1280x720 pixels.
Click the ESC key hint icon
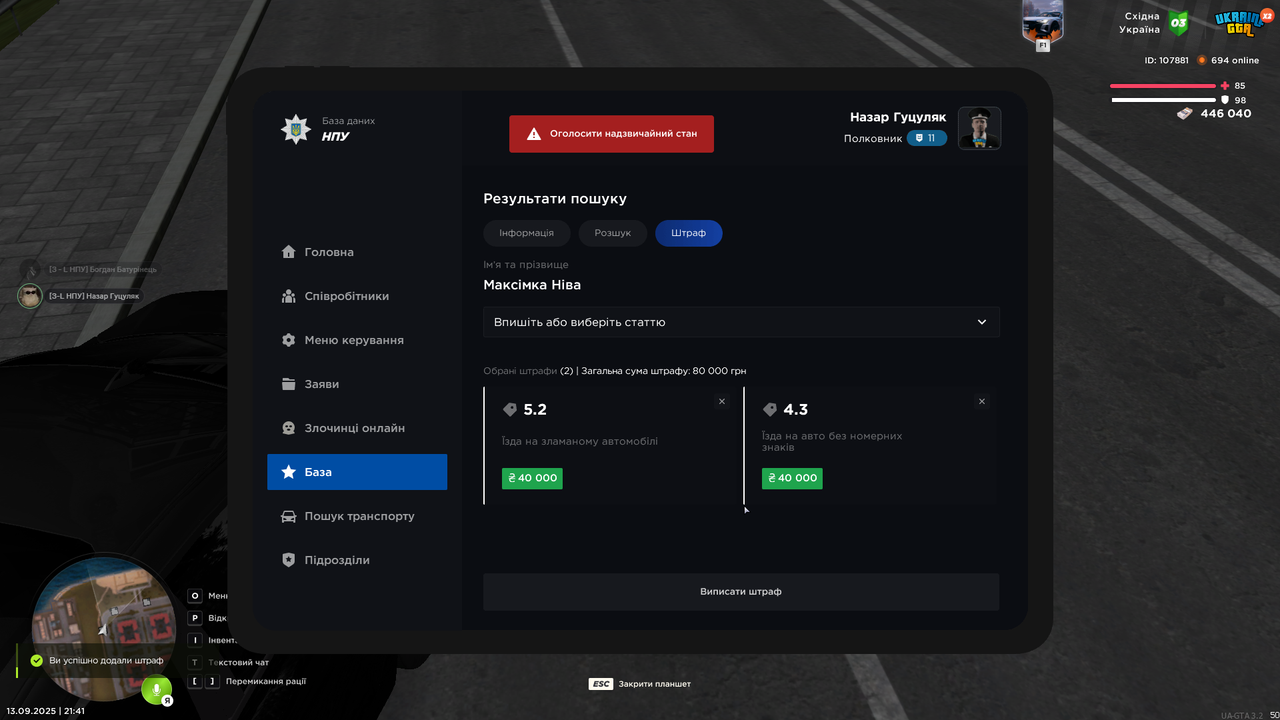(x=601, y=684)
